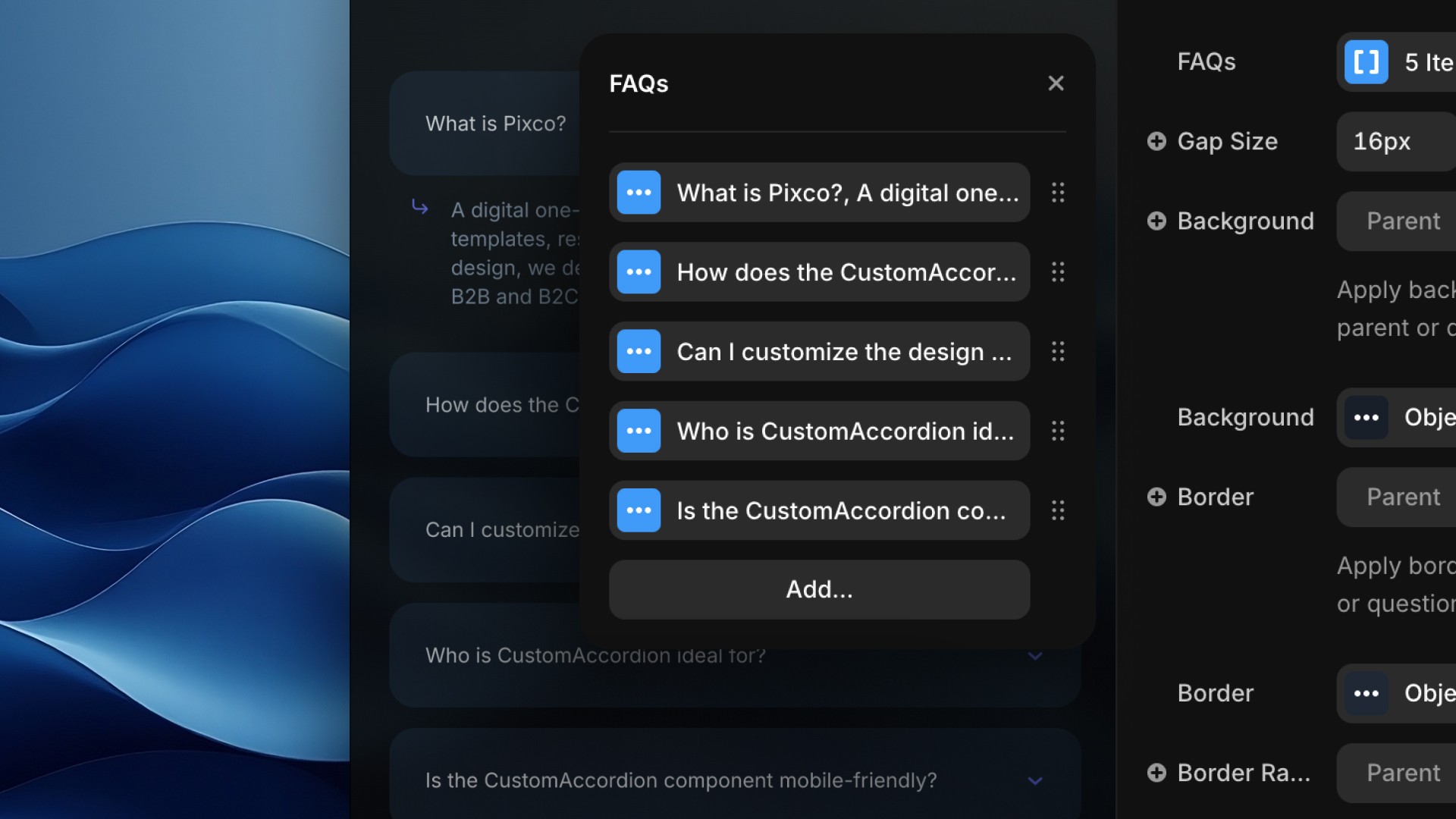Click the plus icon beside Border Radius

pos(1156,773)
